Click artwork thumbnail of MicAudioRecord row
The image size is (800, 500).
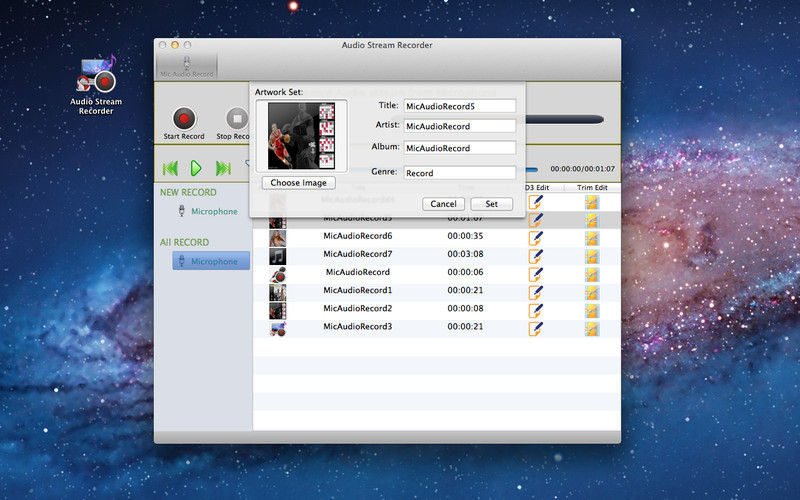(278, 274)
